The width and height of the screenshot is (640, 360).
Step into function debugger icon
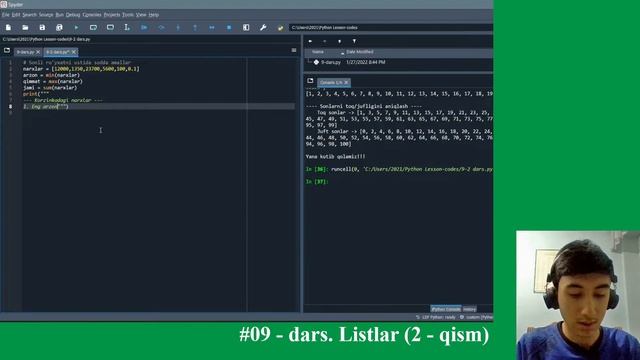[178, 27]
